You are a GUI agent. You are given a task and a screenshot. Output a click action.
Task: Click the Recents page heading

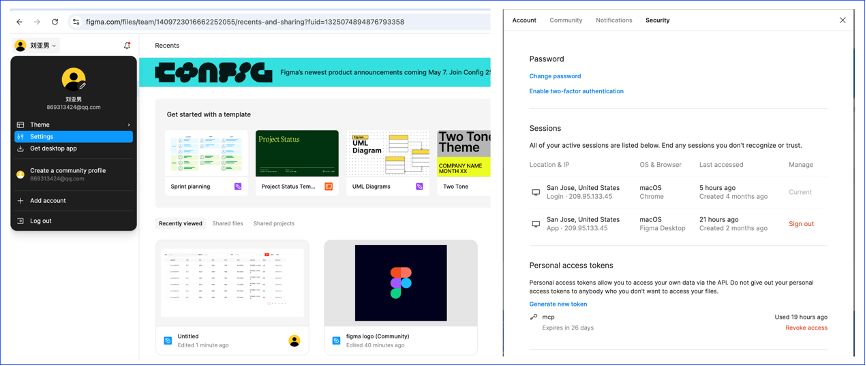click(x=167, y=46)
